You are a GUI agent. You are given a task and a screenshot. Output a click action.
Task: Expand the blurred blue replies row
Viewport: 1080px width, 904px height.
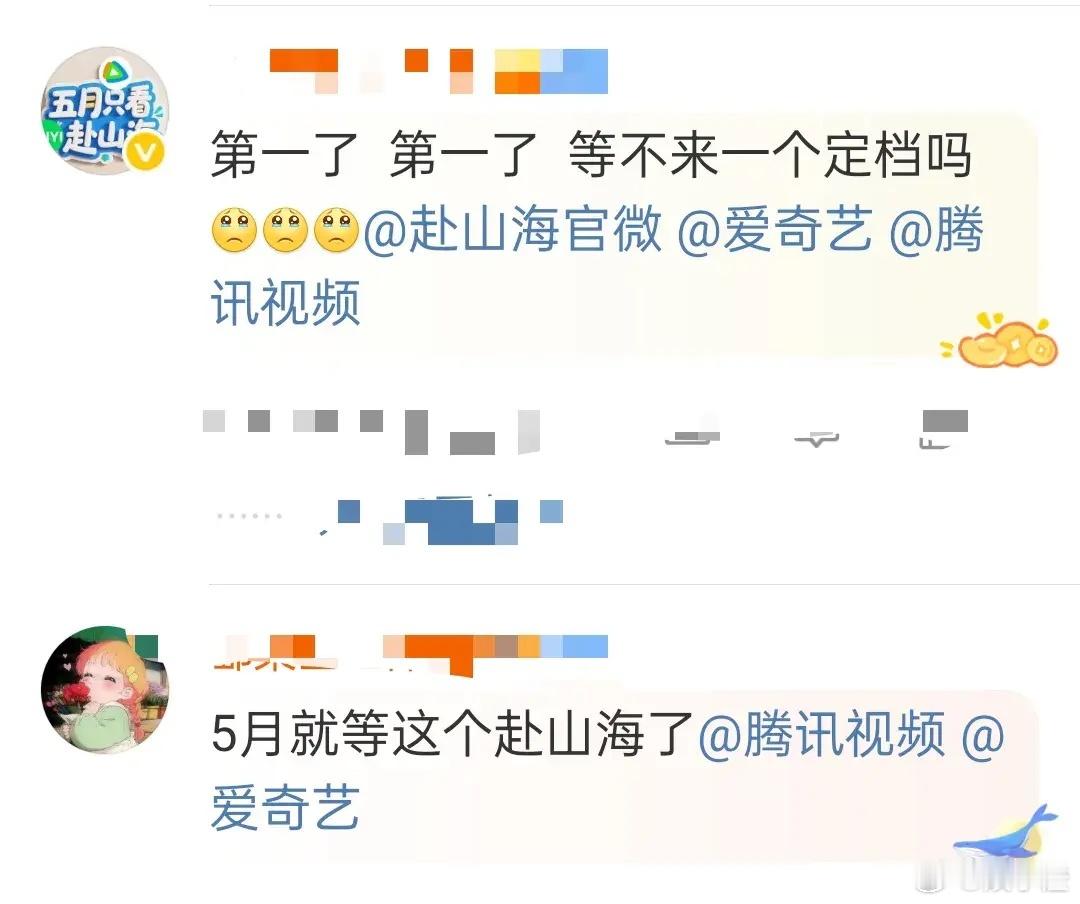coord(389,519)
